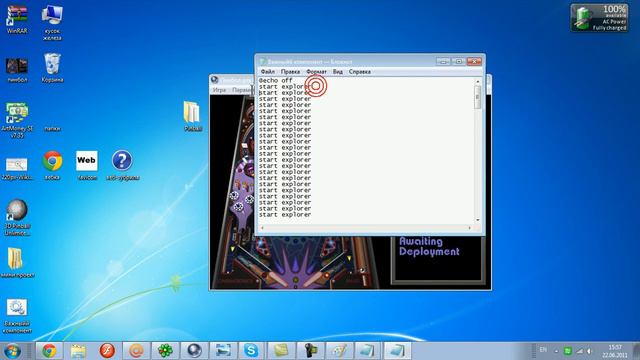This screenshot has height=360, width=640.
Task: Click the network icon in system tray
Action: [579, 351]
